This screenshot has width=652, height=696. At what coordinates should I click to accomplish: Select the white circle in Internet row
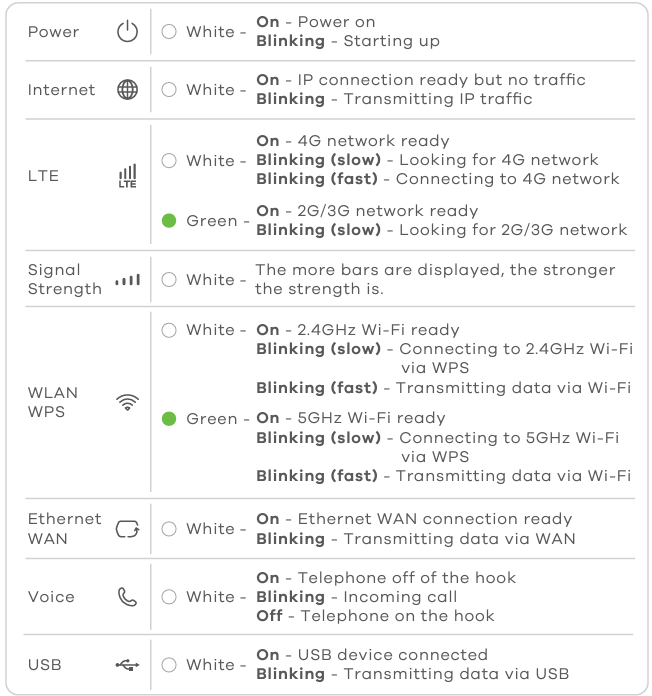coord(169,90)
